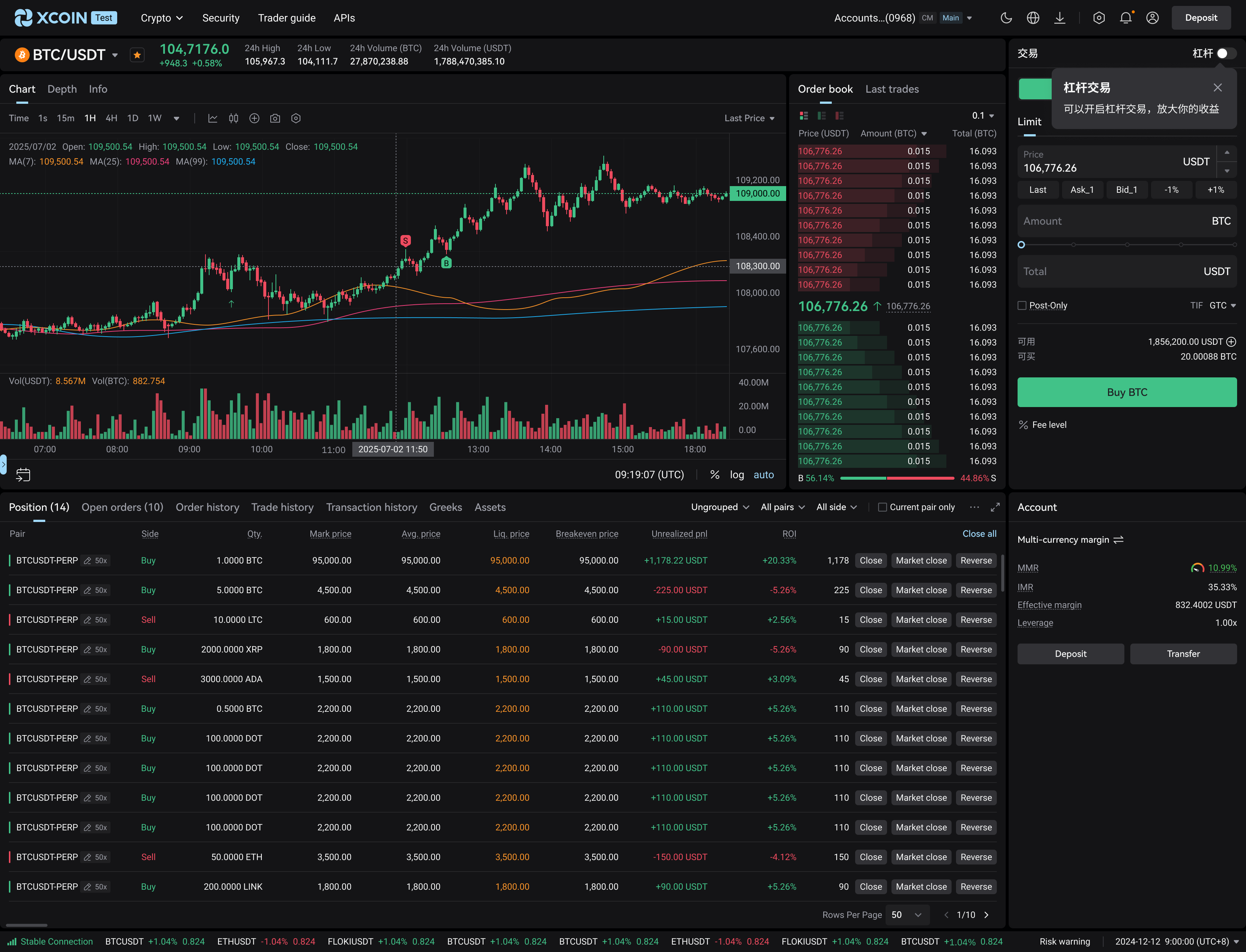
Task: Click the download icon in header
Action: pos(1059,17)
